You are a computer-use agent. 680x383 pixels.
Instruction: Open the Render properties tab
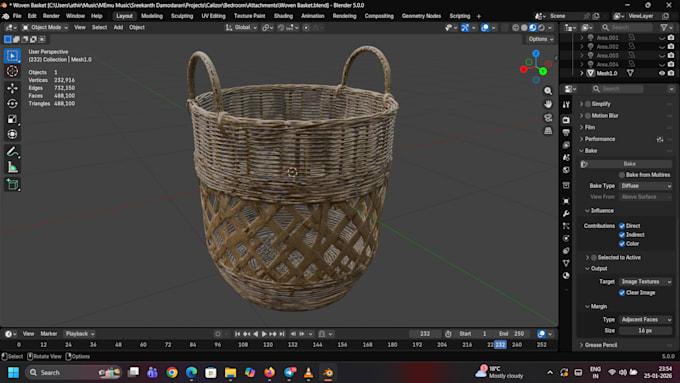(x=566, y=120)
